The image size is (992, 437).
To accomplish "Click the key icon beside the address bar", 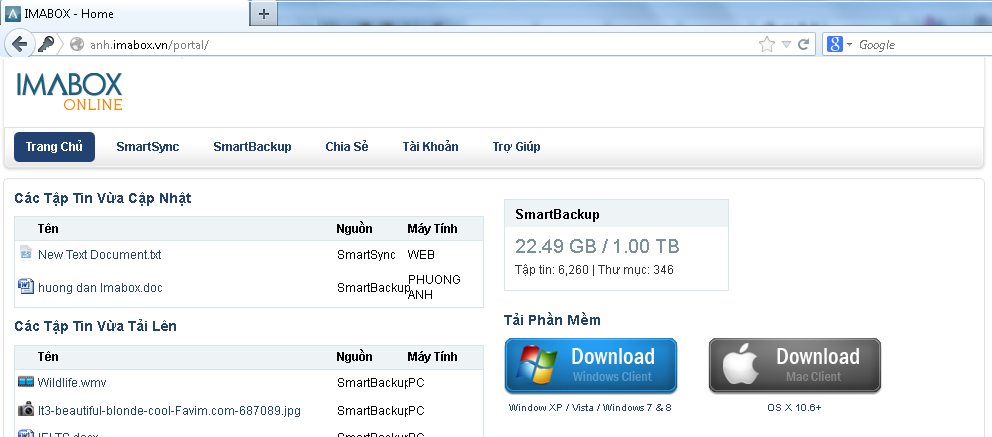I will pos(46,44).
